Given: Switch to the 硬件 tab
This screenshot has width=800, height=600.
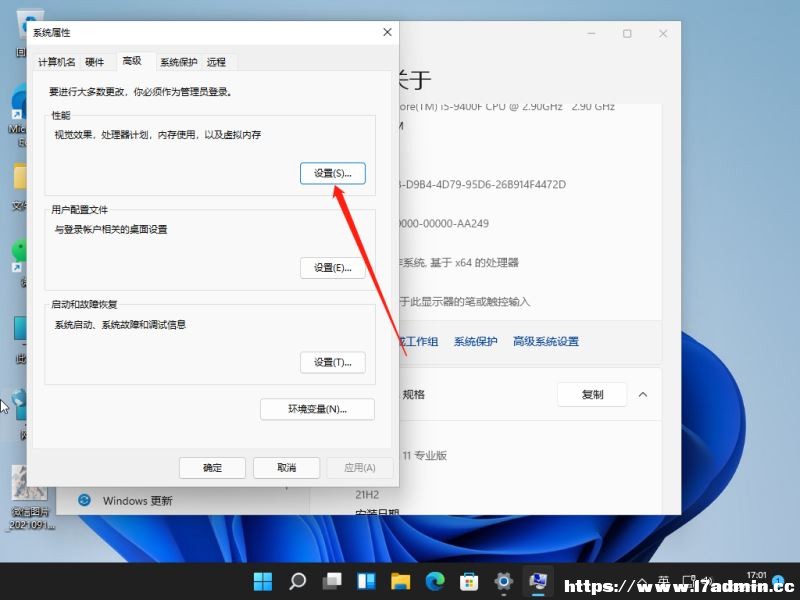Looking at the screenshot, I should [94, 62].
